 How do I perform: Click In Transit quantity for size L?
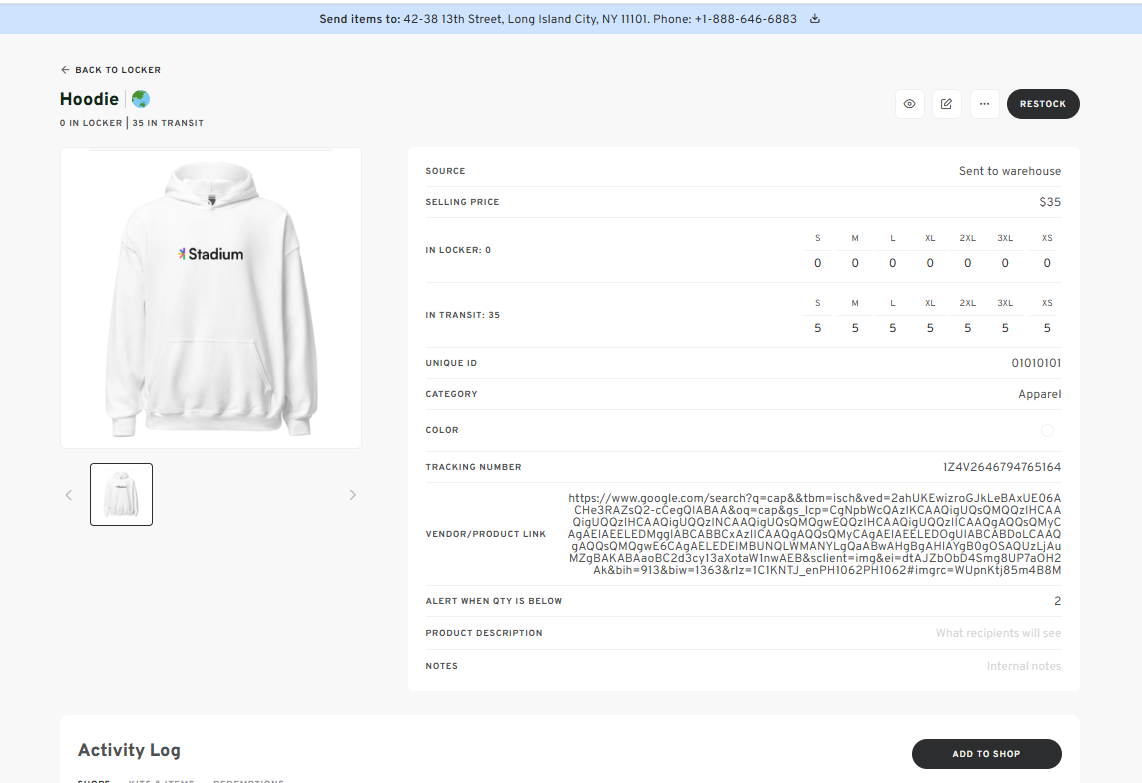point(892,328)
